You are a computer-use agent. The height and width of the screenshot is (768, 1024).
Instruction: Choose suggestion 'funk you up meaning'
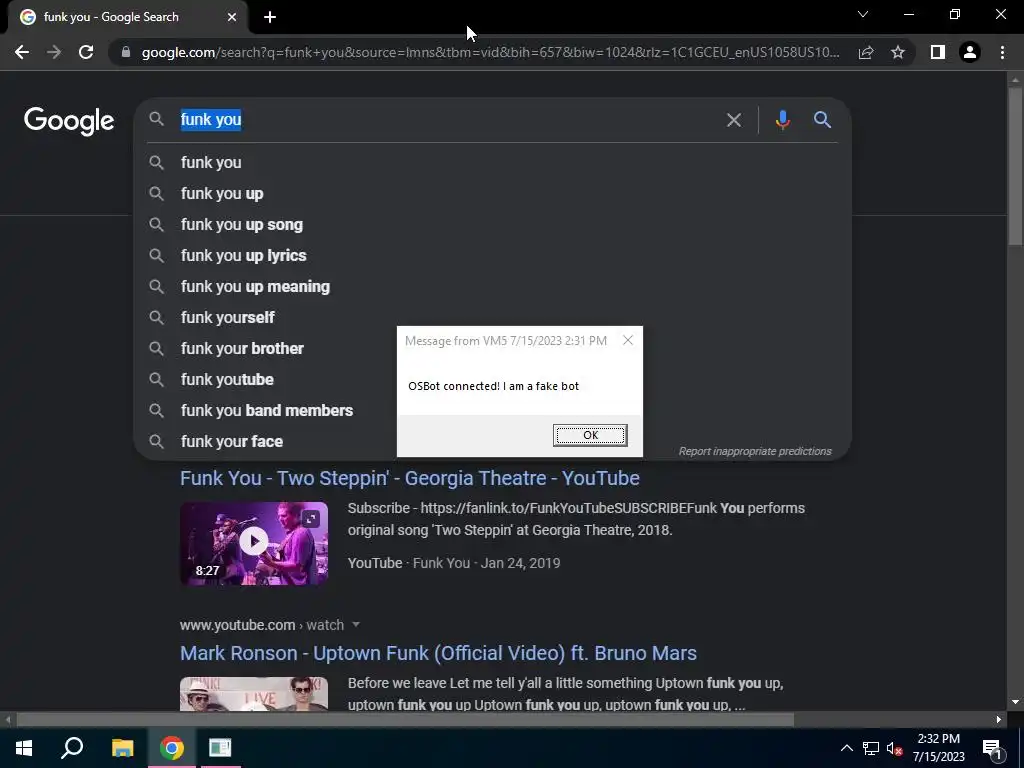click(x=492, y=287)
